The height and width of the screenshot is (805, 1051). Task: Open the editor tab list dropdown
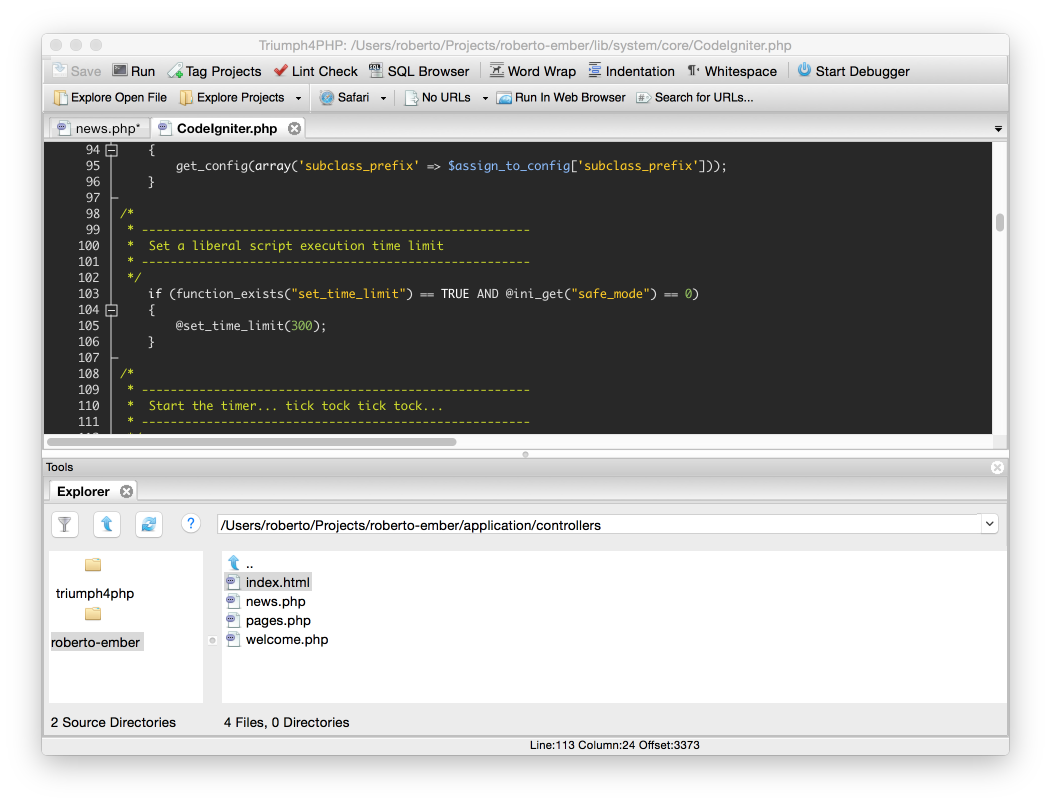(998, 129)
